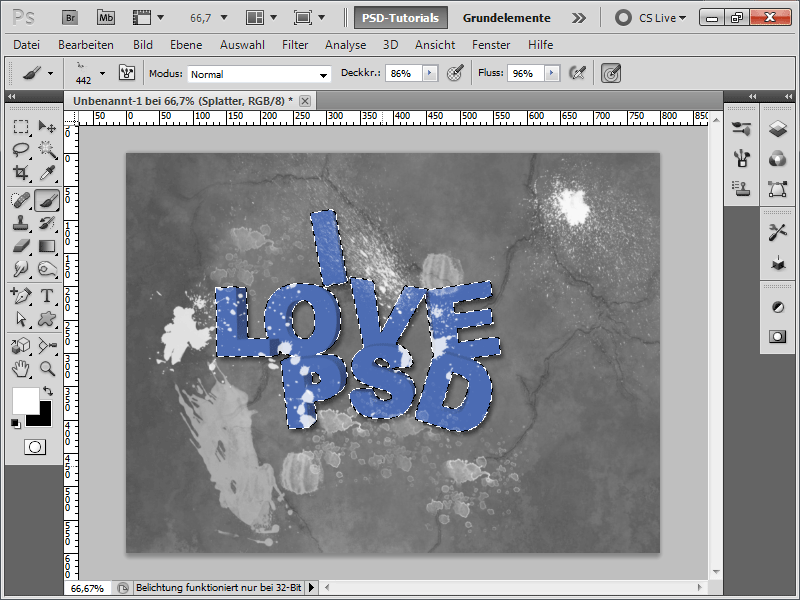
Task: Switch to the PSD-Tutorials workspace
Action: click(401, 18)
